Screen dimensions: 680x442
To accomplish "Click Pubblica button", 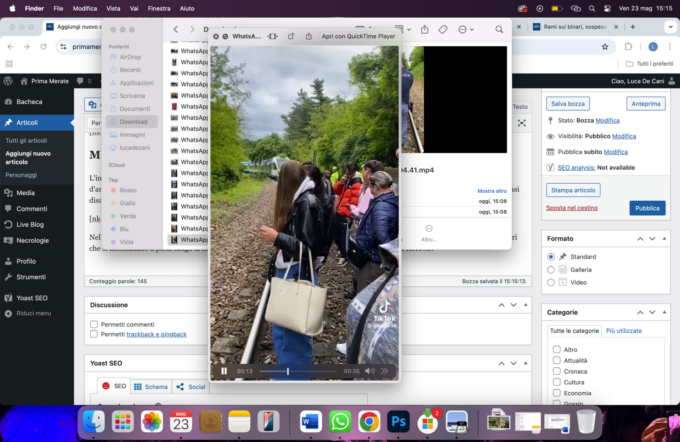I will pos(647,208).
